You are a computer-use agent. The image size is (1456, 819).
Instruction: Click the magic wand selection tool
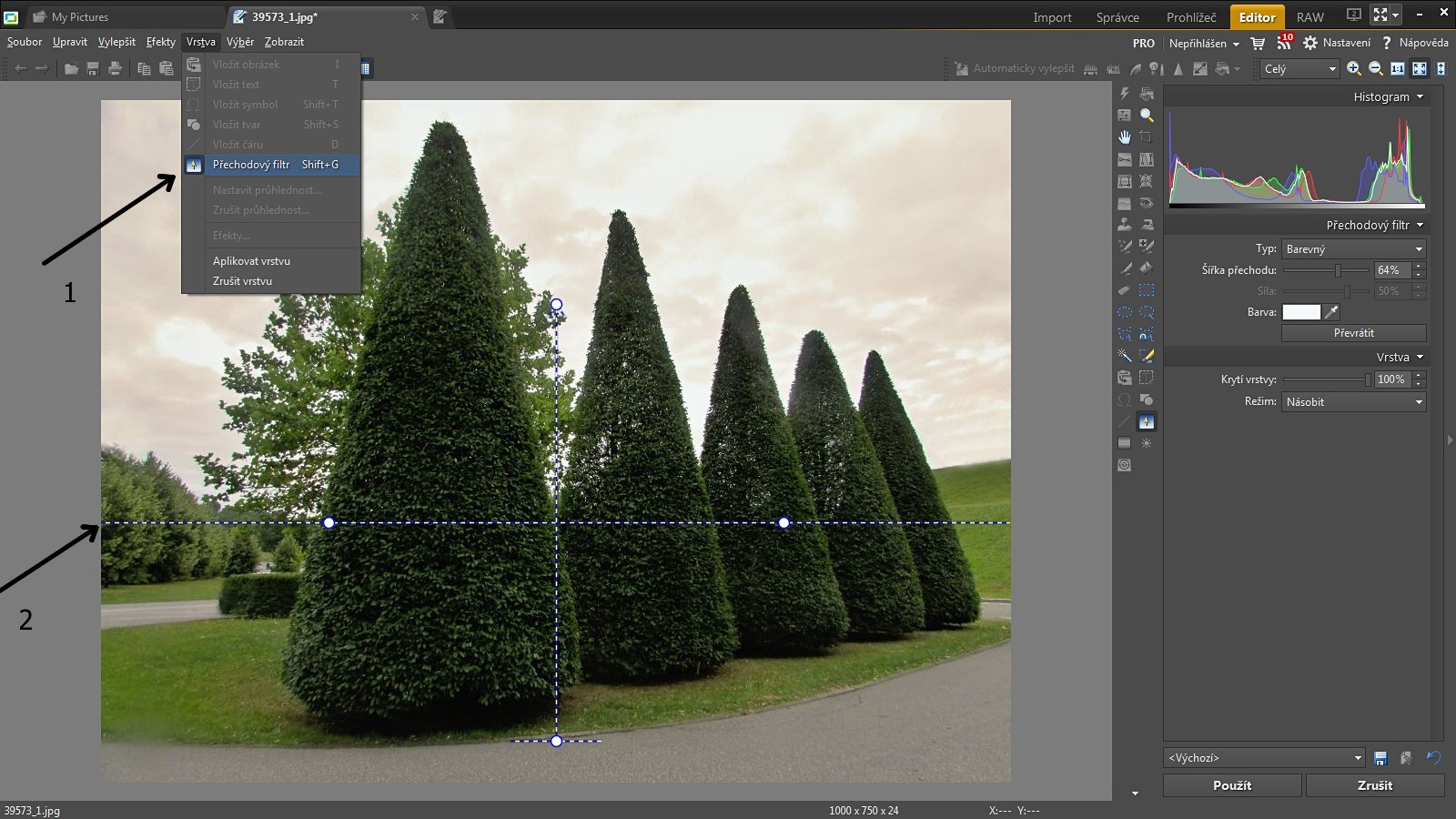pos(1125,356)
